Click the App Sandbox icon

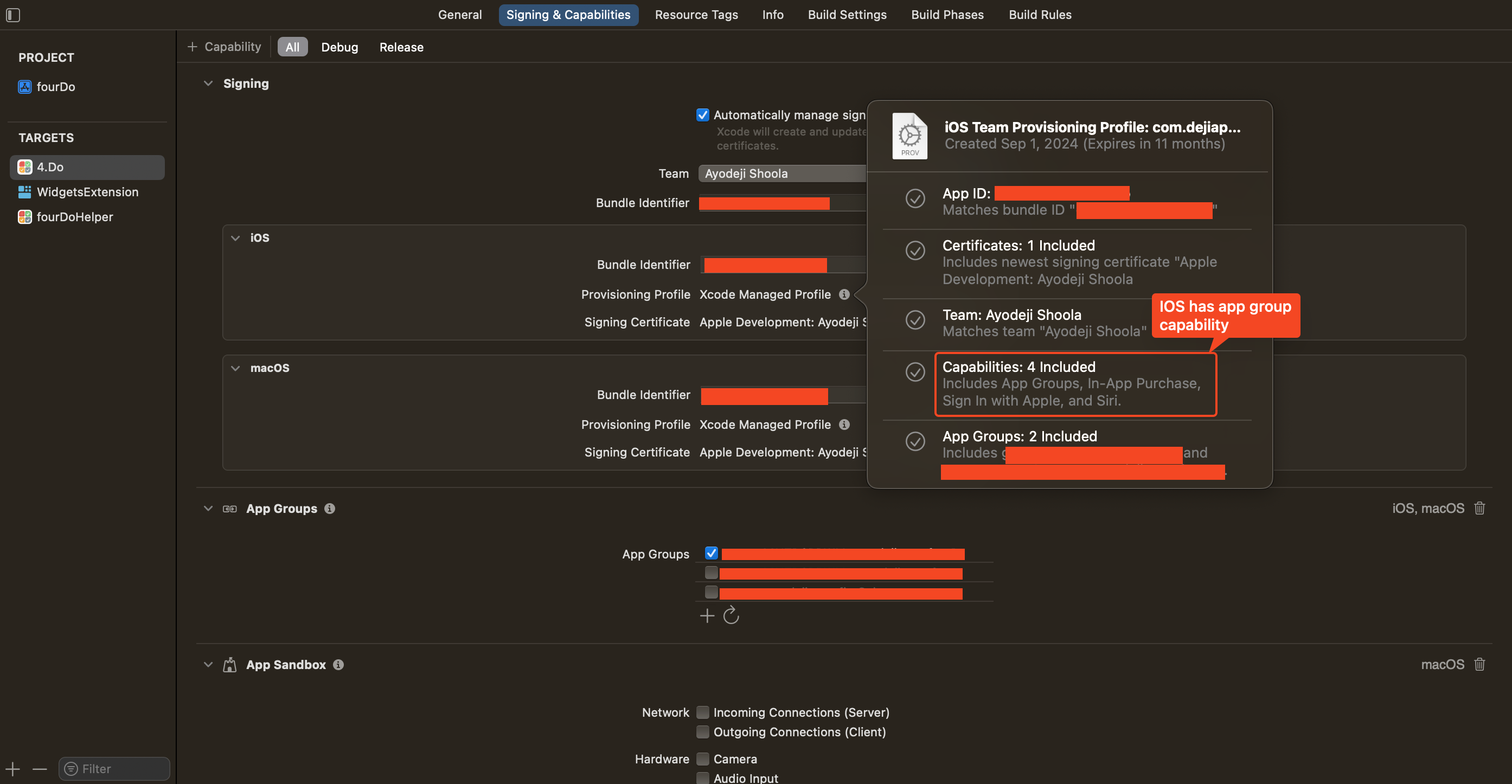[x=229, y=664]
